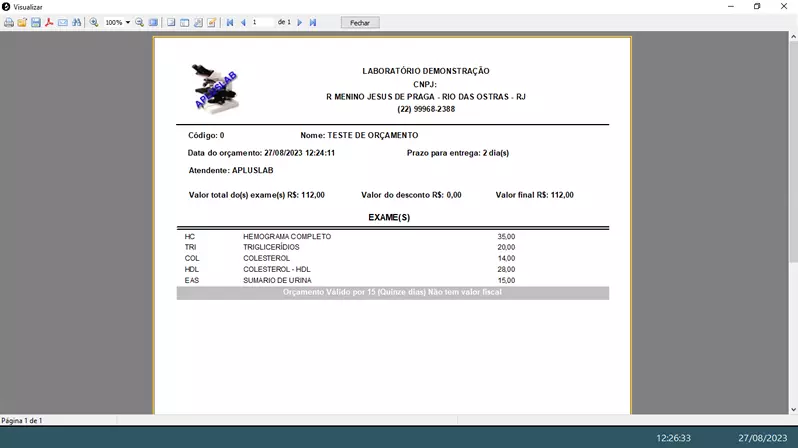The image size is (798, 448).
Task: Expand the 100% zoom level dropdown
Action: point(128,22)
